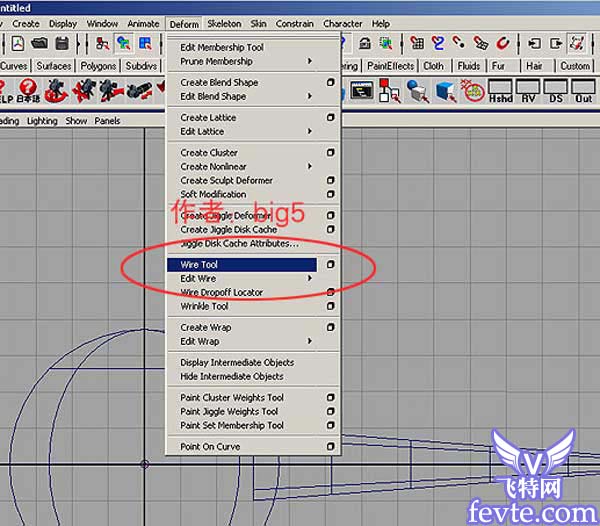Open the Create Lattice option box
The height and width of the screenshot is (526, 600).
331,117
